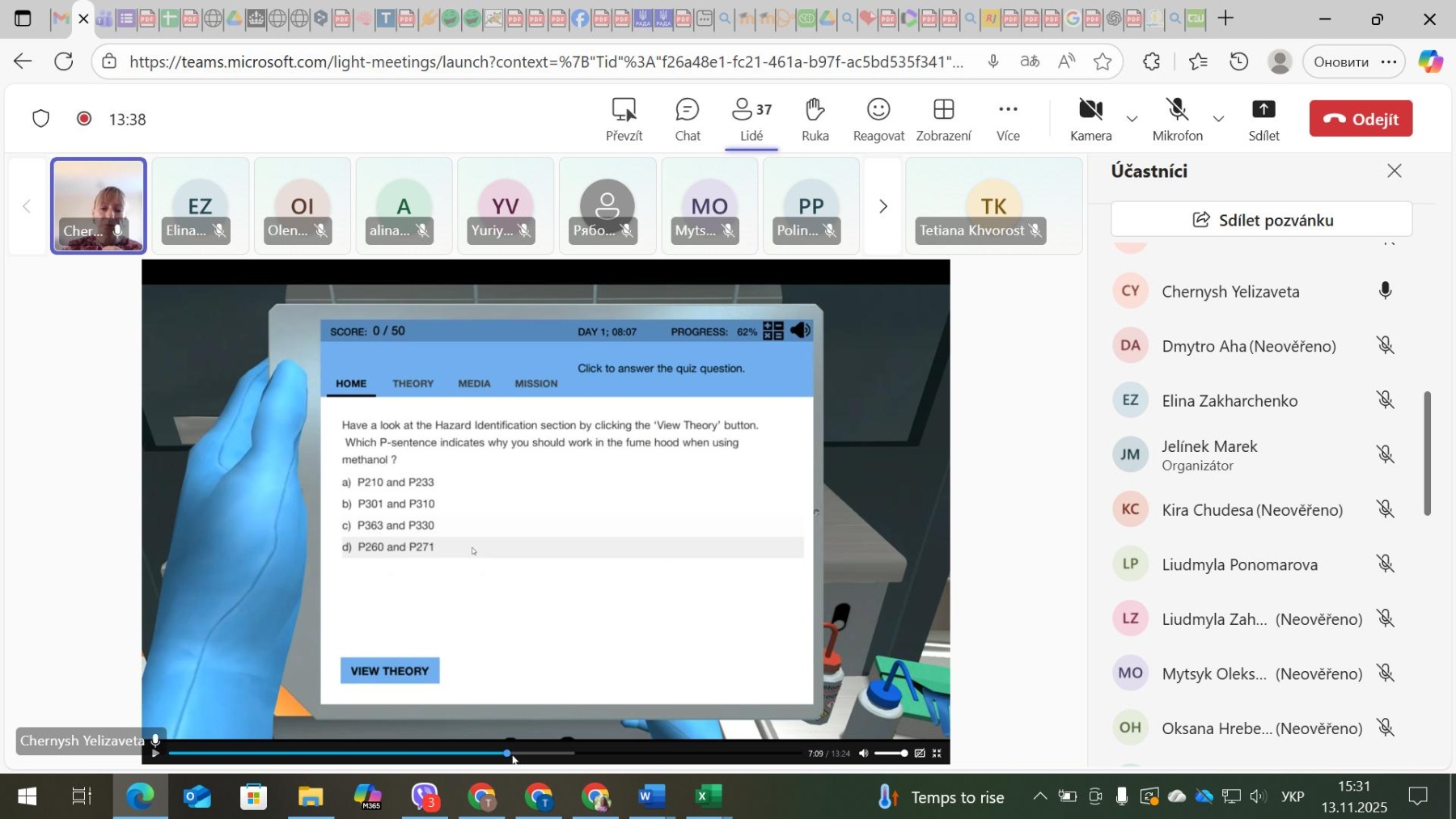
Task: Switch to the MISSION tab
Action: (x=535, y=384)
